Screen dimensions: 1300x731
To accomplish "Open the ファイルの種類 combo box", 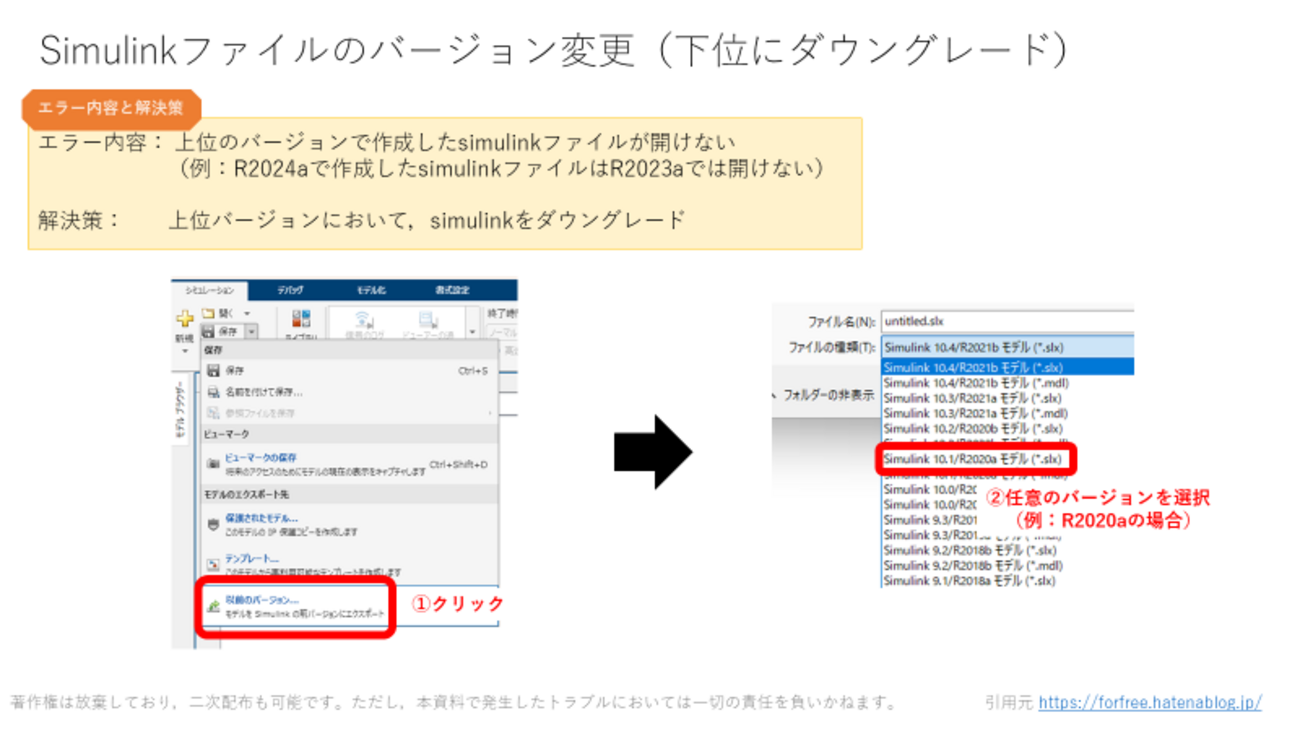I will click(1008, 347).
